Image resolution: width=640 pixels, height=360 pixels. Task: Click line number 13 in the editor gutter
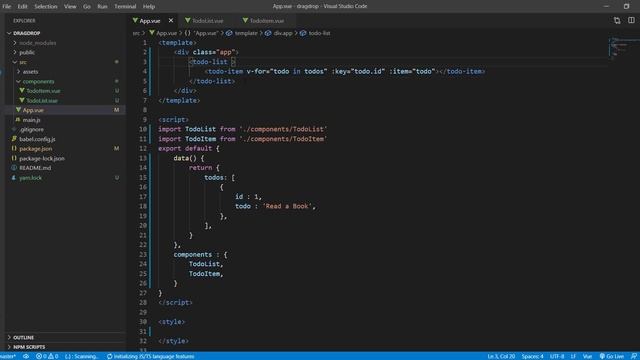[143, 158]
